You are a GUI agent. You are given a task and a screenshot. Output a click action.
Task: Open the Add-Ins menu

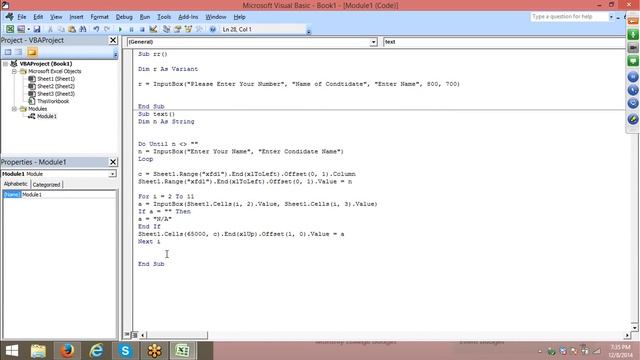tap(188, 17)
